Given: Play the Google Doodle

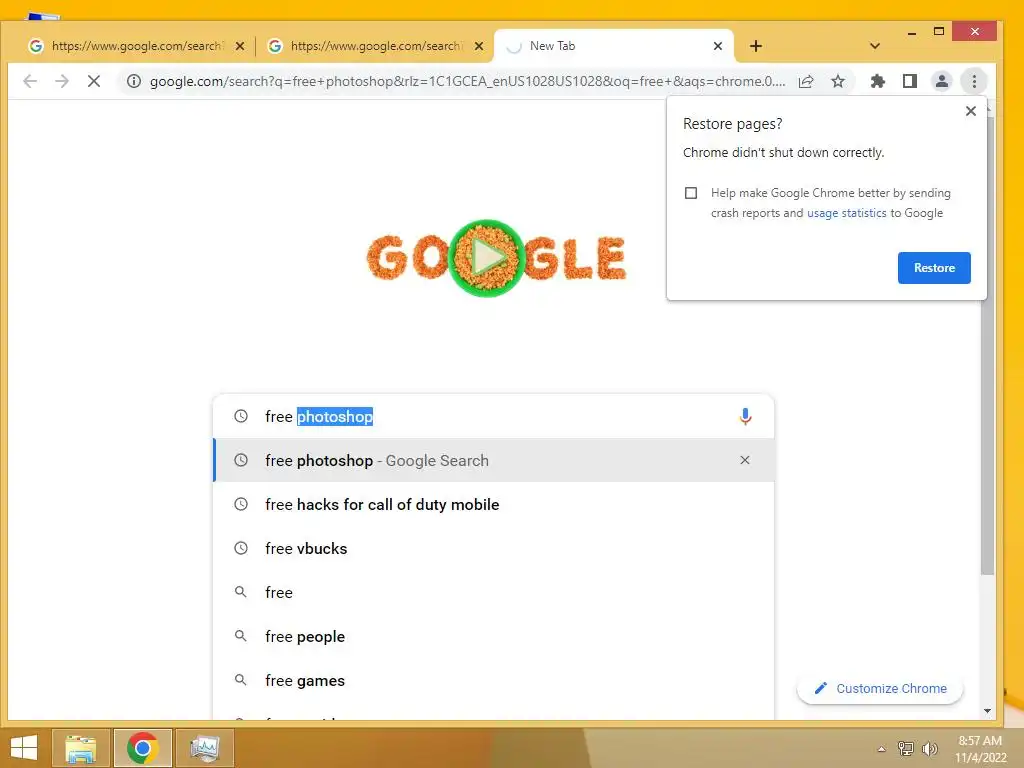Looking at the screenshot, I should tap(486, 258).
